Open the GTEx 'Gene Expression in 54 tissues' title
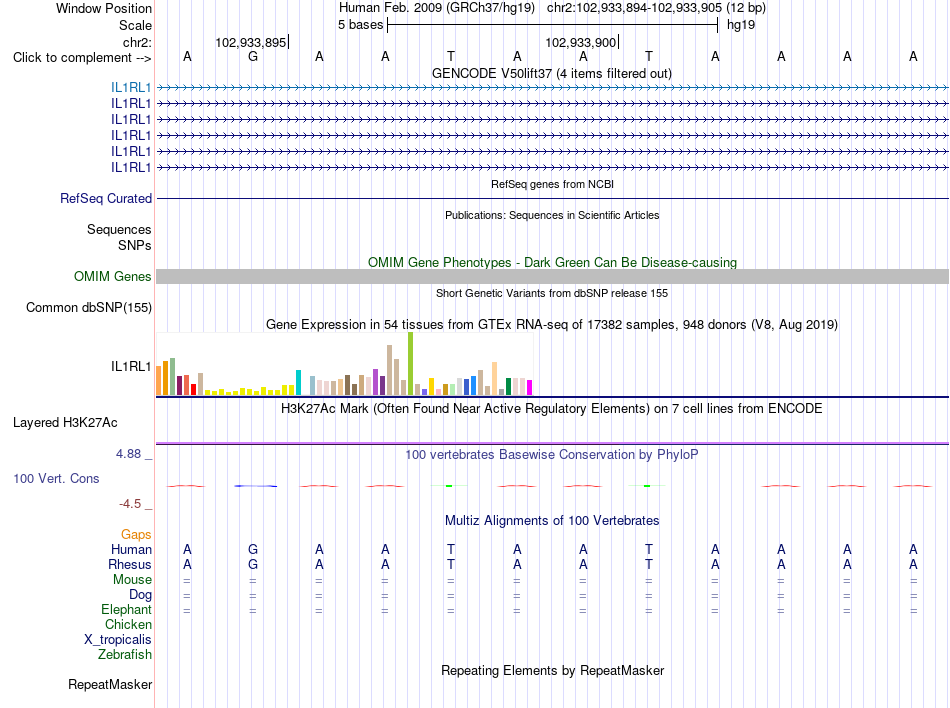The width and height of the screenshot is (950, 708). coord(552,325)
